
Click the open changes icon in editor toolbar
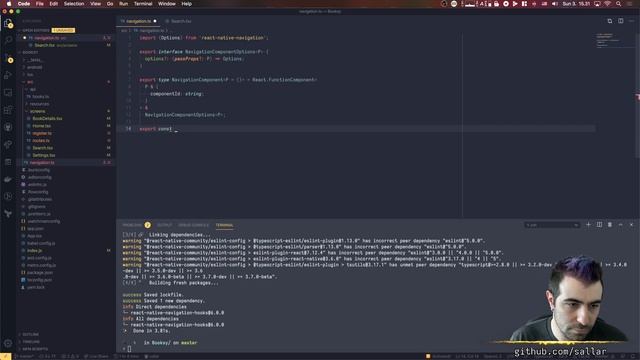(609, 21)
